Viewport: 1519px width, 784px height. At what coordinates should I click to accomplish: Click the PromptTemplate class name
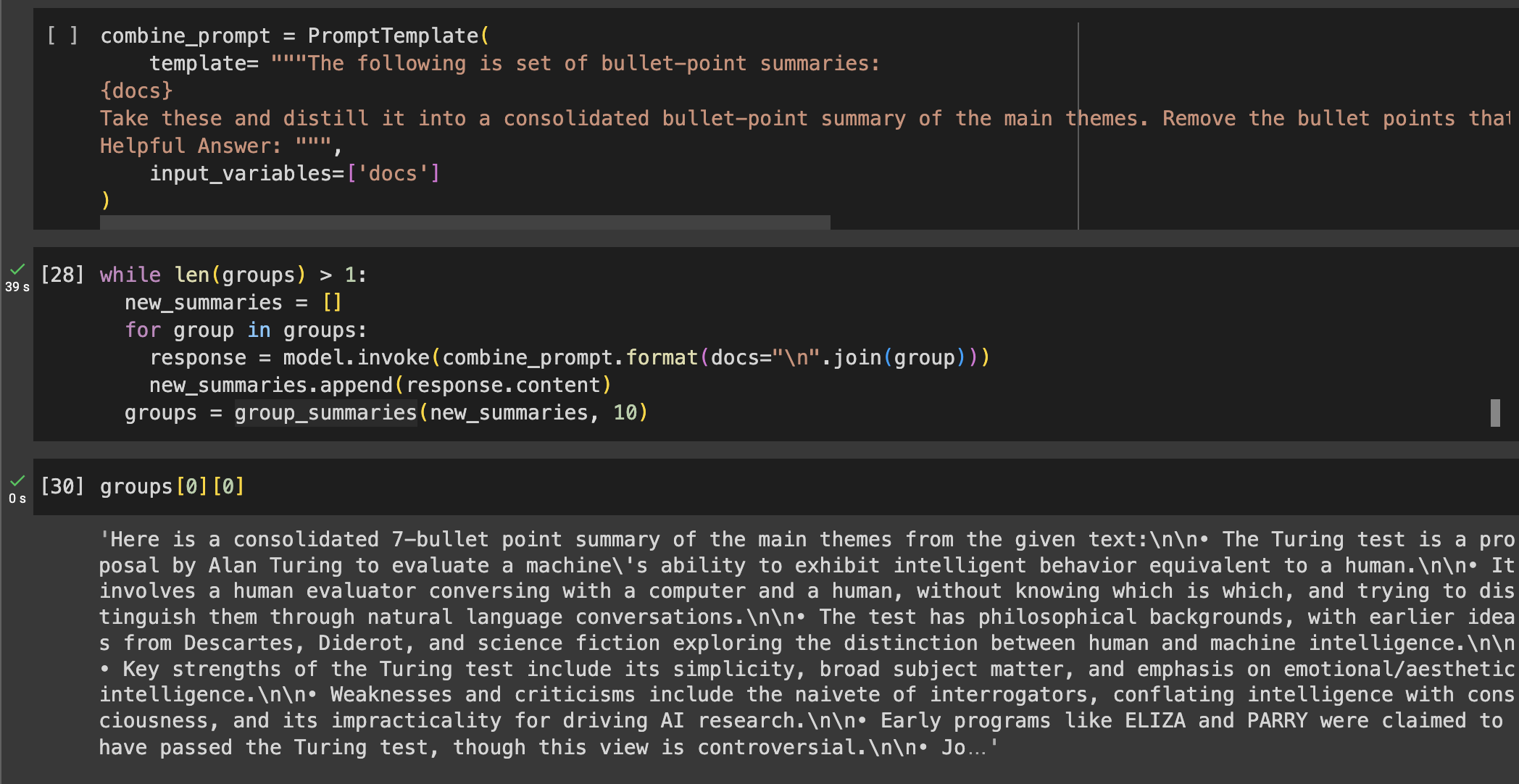point(393,36)
